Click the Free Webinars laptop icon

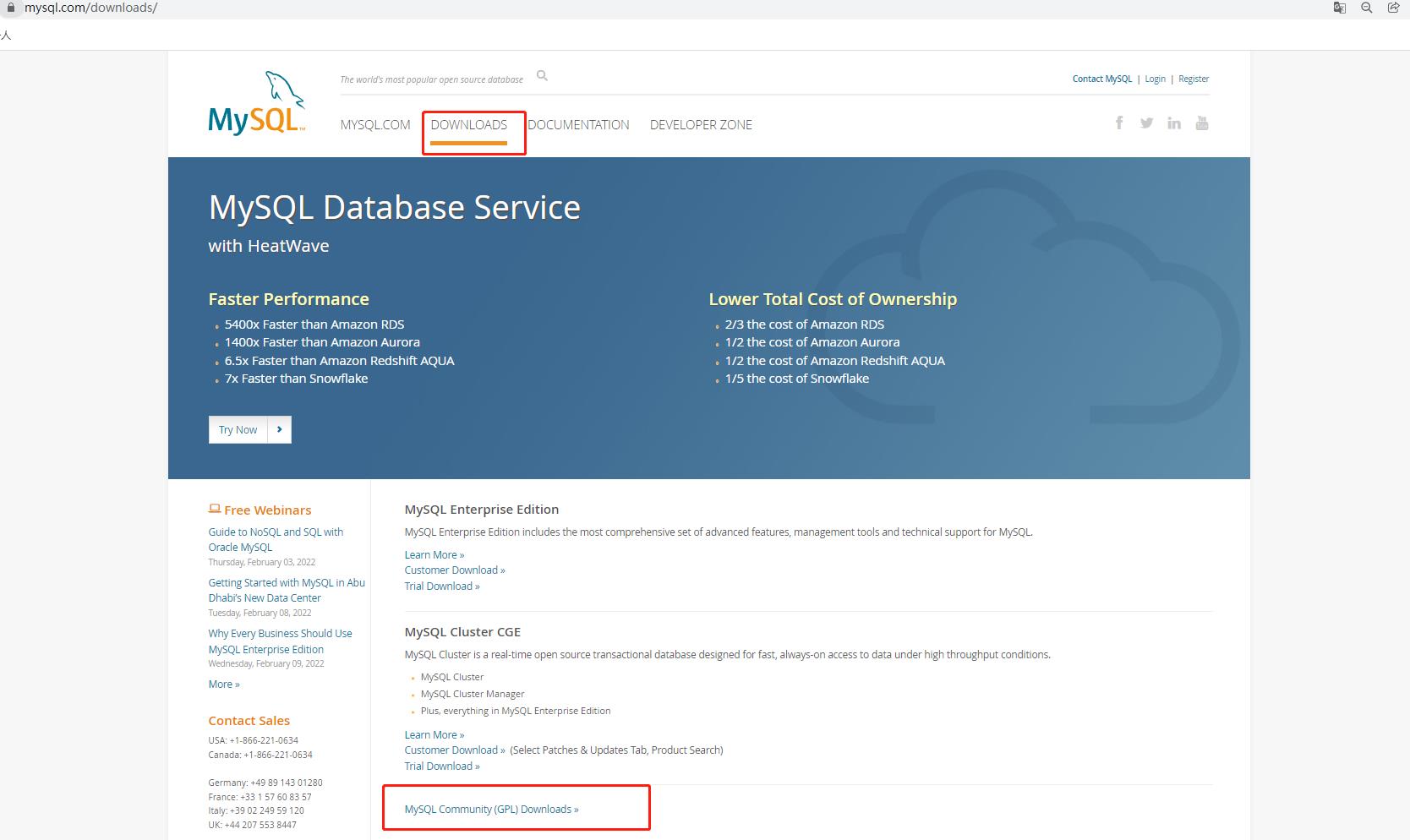[x=215, y=509]
